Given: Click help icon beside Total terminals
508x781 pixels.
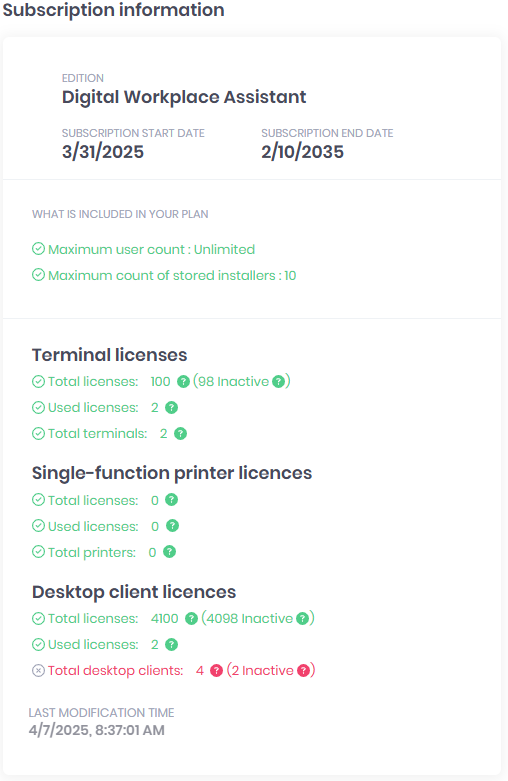Looking at the screenshot, I should 180,433.
